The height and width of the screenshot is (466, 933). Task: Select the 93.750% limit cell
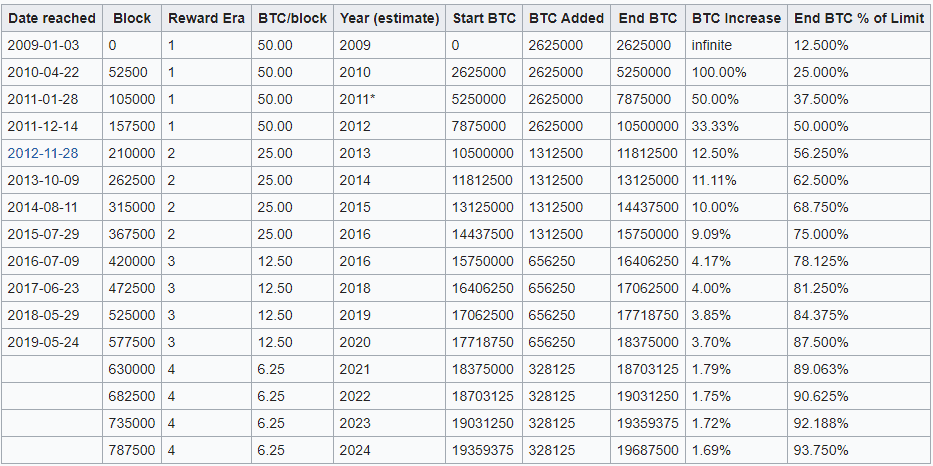[821, 450]
